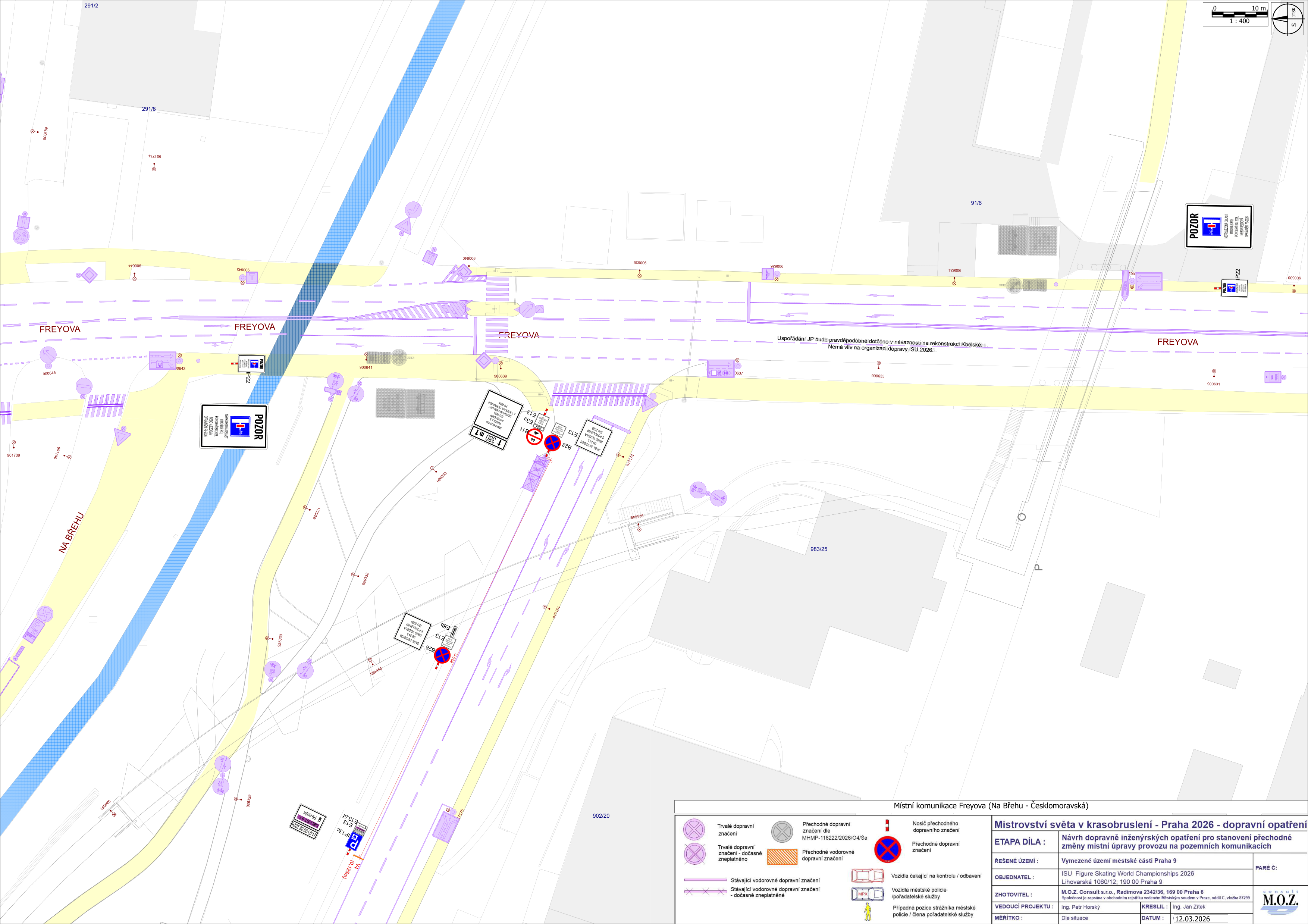Screen dimensions: 1308x924
Task: Click the M.O.Z. consult logo
Action: [x=1280, y=900]
